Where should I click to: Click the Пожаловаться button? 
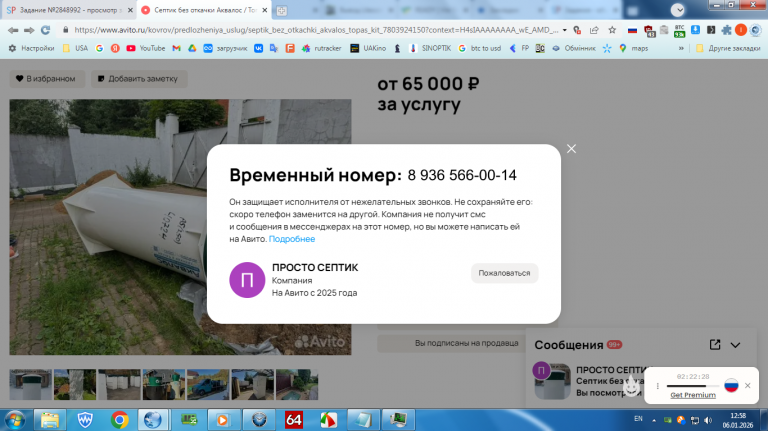point(504,273)
